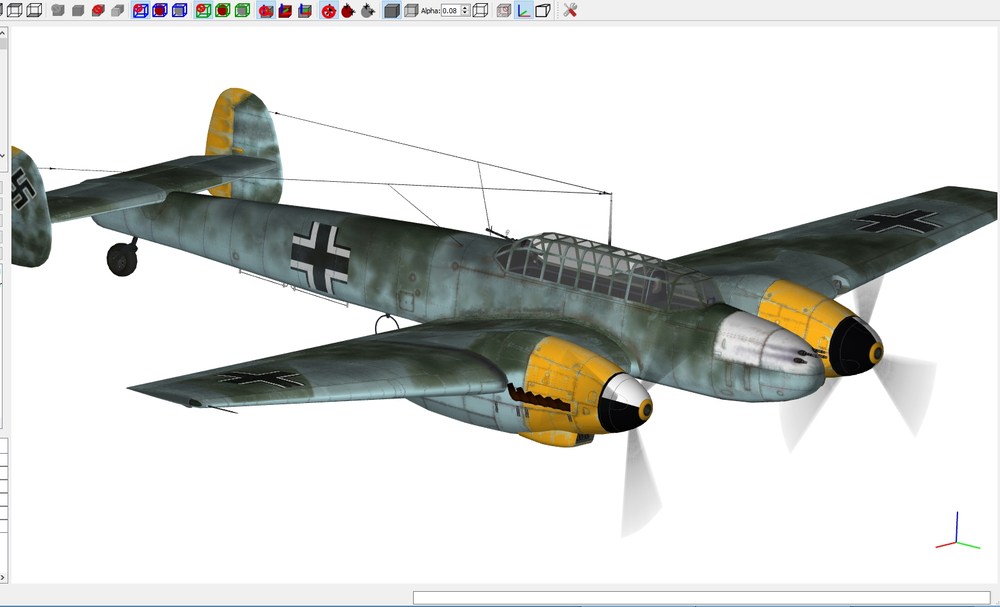Image resolution: width=1000 pixels, height=607 pixels.
Task: Click the wireframe cube right of Alpha
Action: point(480,10)
